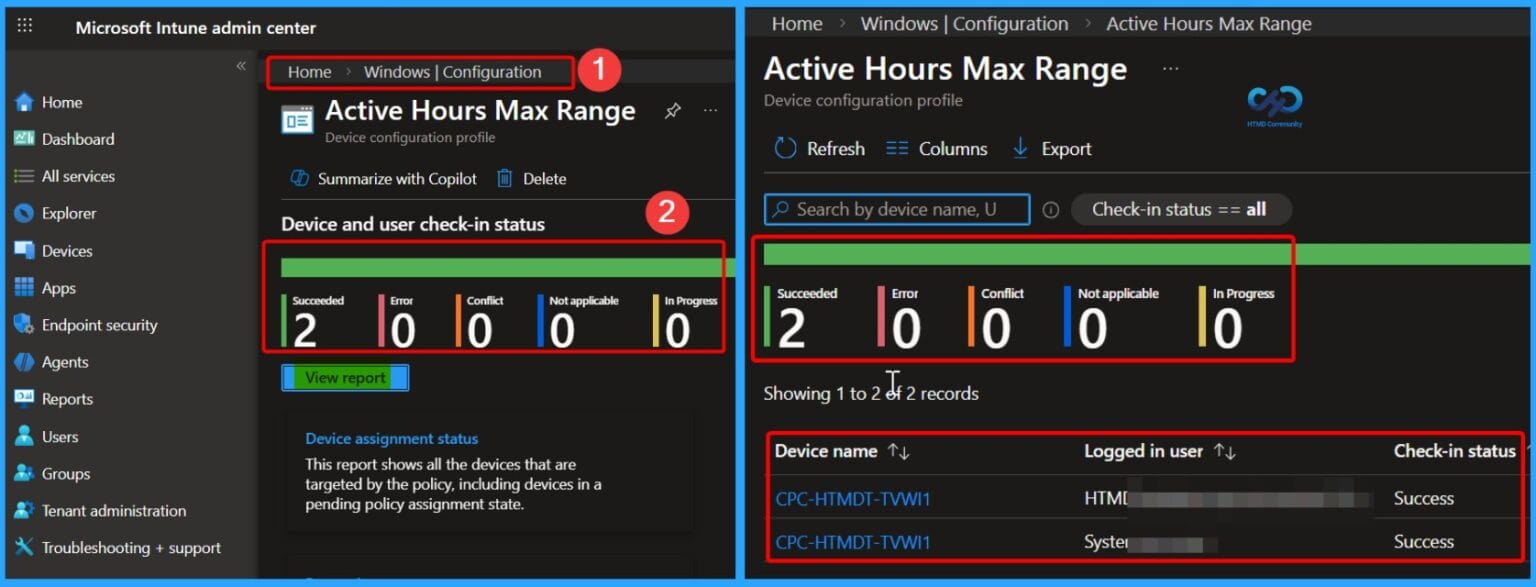Click the Copilot icon in toolbar

click(299, 179)
